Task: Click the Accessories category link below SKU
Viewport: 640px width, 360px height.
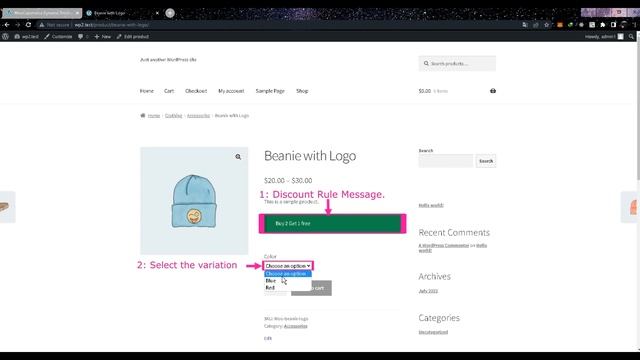Action: click(x=296, y=326)
